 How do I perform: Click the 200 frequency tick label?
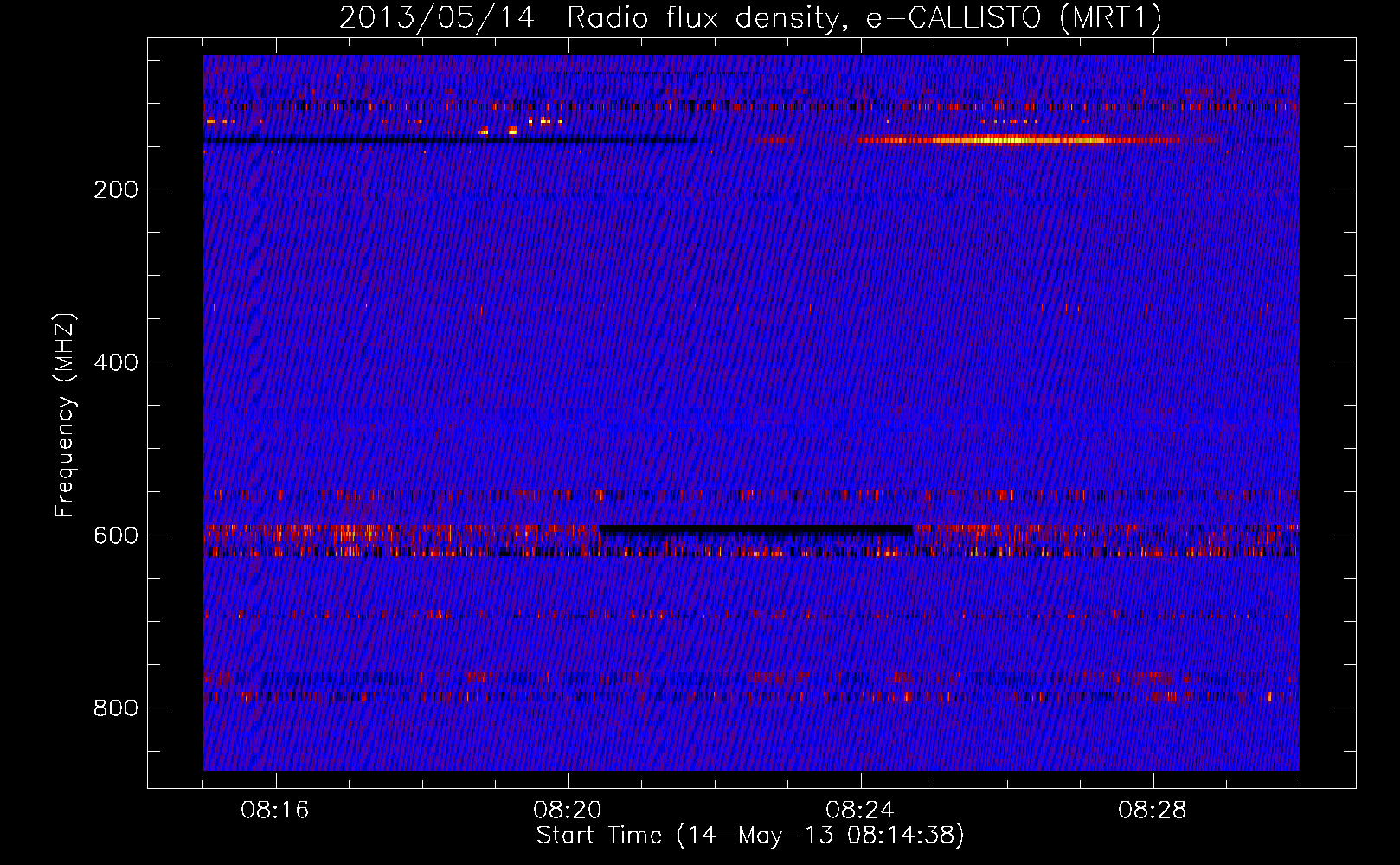[x=116, y=189]
